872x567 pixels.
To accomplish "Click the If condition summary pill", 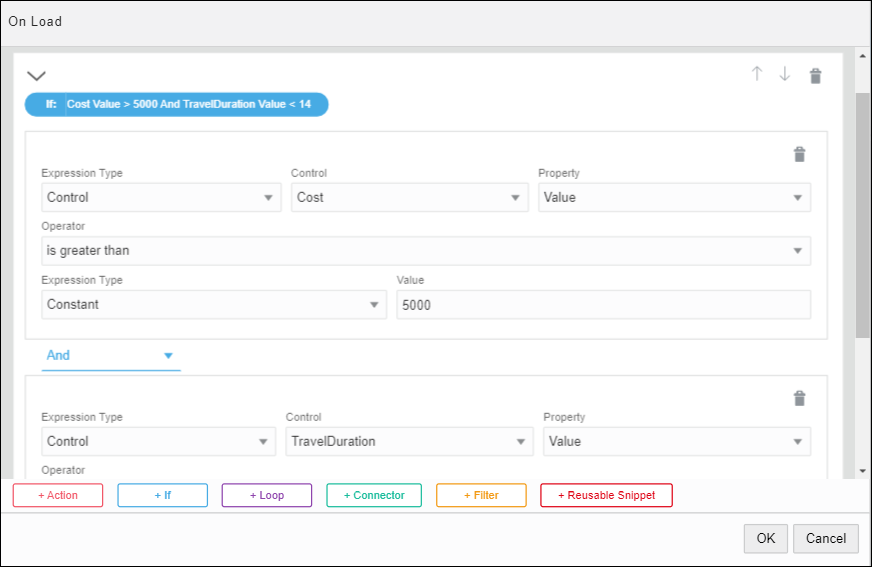I will [176, 105].
